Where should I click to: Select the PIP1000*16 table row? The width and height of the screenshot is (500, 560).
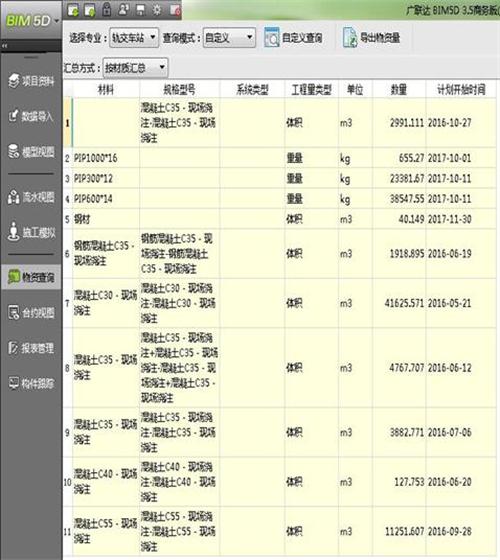(280, 158)
